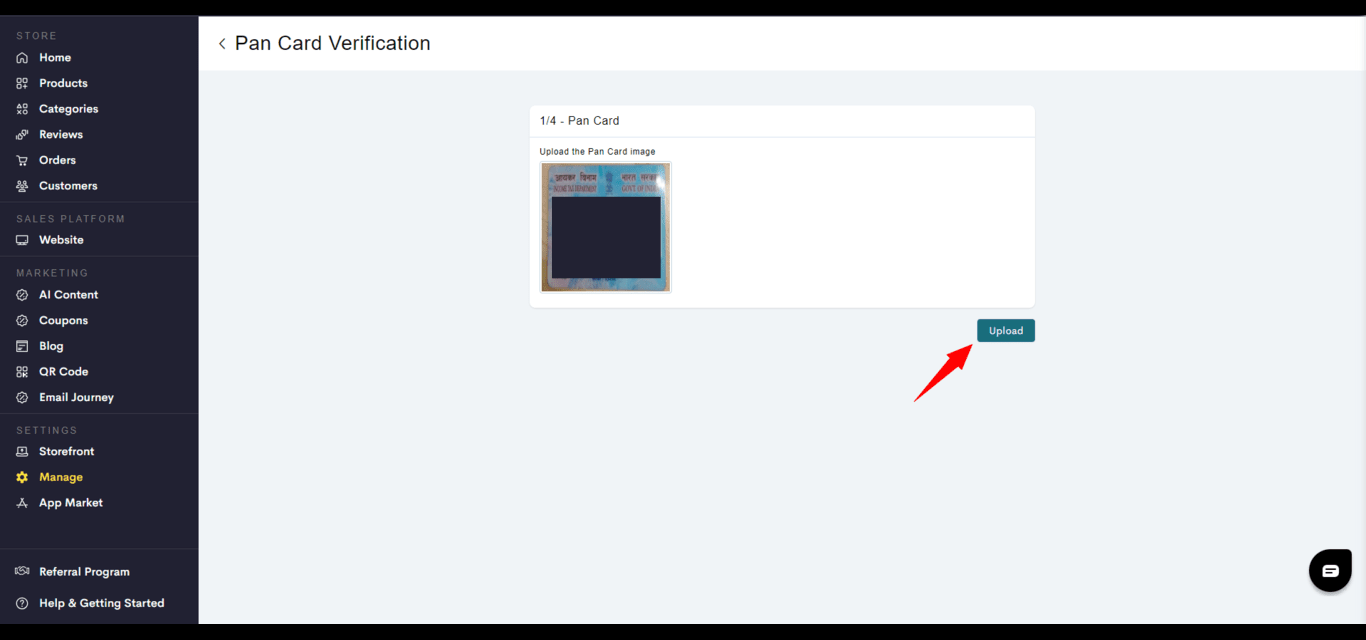
Task: Open the Reviews menu item
Action: point(61,135)
